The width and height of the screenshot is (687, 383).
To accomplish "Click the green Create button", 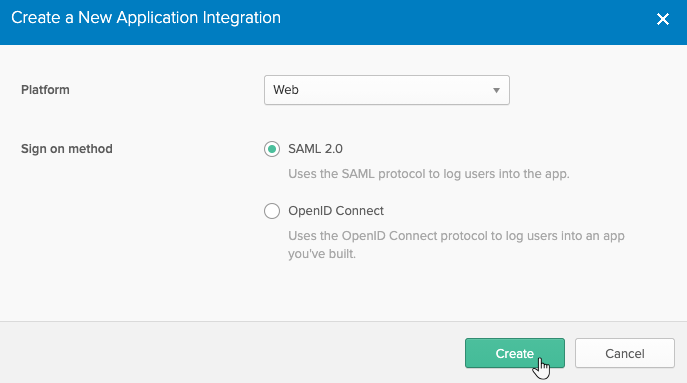I will 515,353.
